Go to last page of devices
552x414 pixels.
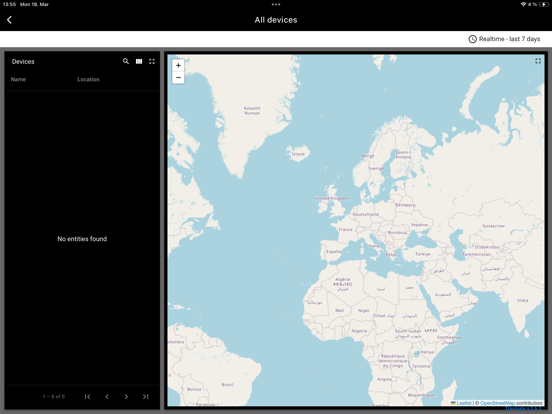145,397
